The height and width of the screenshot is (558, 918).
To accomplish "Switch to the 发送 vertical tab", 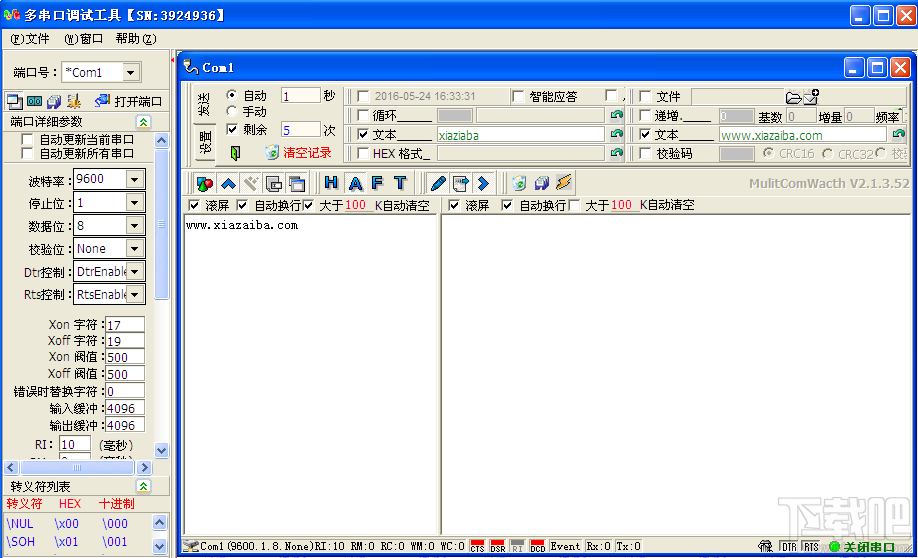I will [x=204, y=104].
